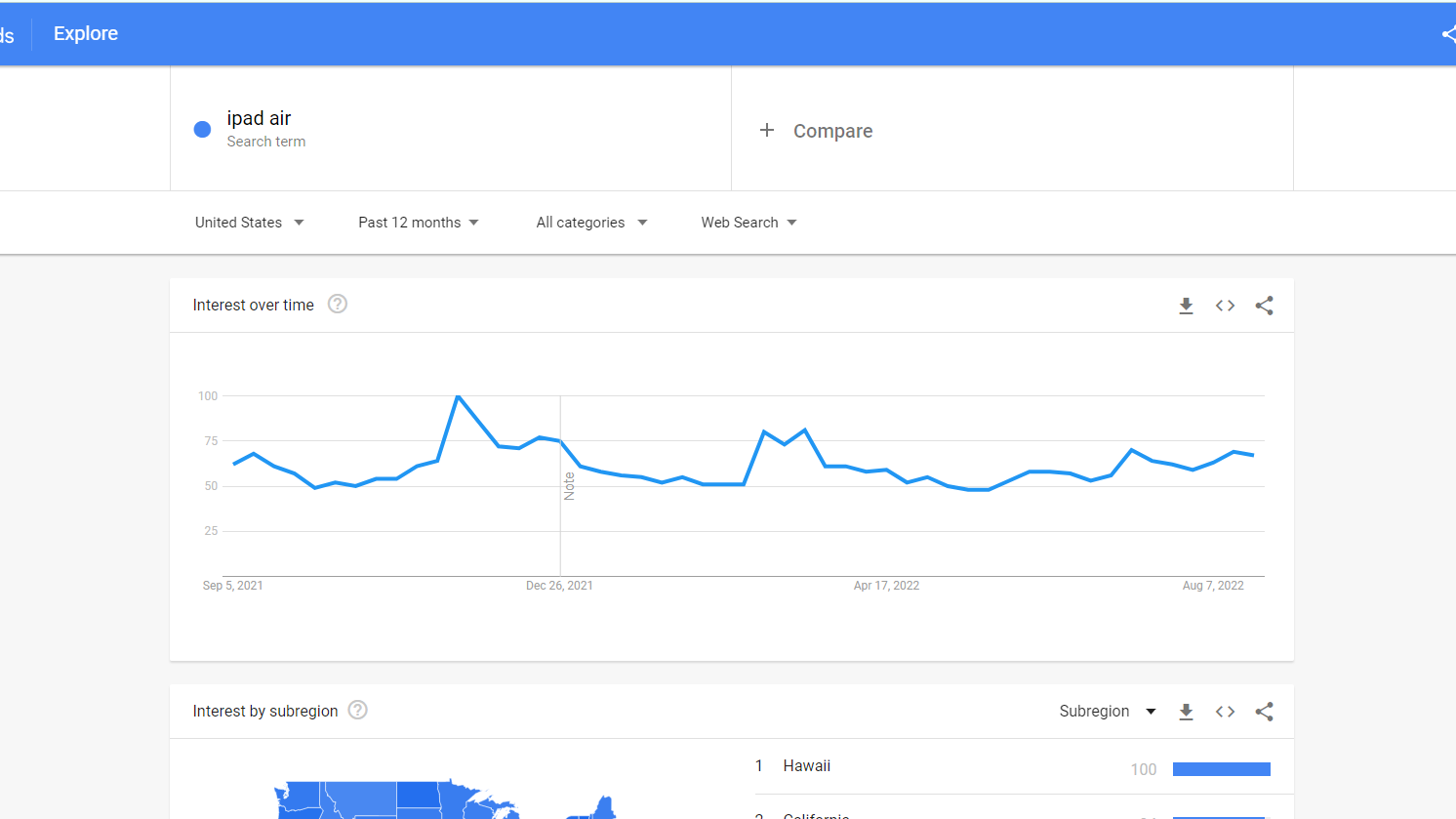Open help for Interest by subregion
Viewport: 1456px width, 819px height.
point(358,711)
